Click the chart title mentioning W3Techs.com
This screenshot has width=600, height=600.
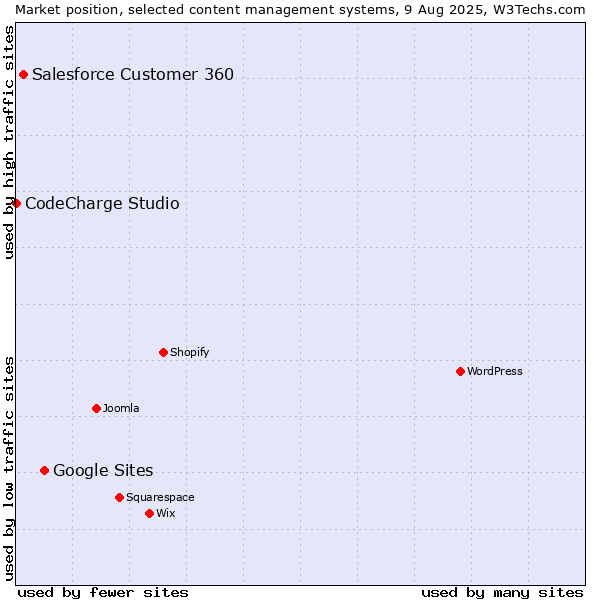click(300, 10)
